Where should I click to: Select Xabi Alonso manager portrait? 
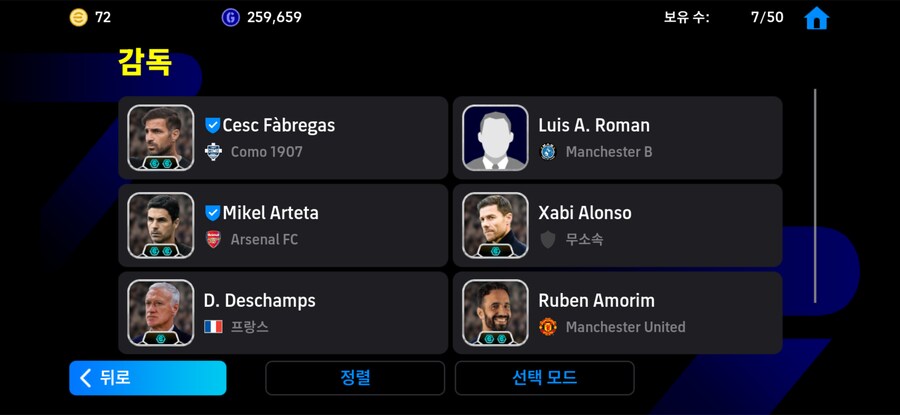(x=495, y=225)
